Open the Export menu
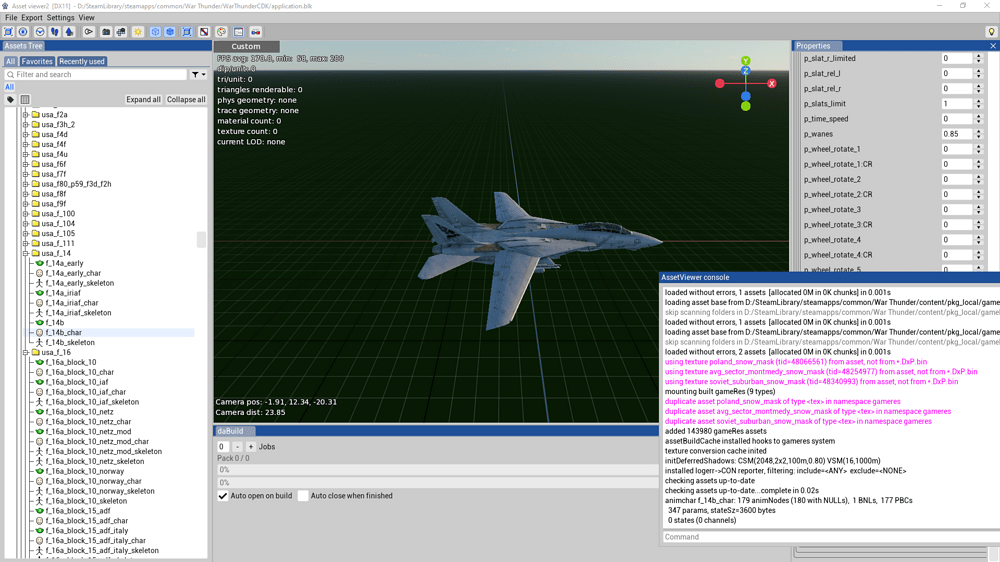The height and width of the screenshot is (562, 1000). 31,18
